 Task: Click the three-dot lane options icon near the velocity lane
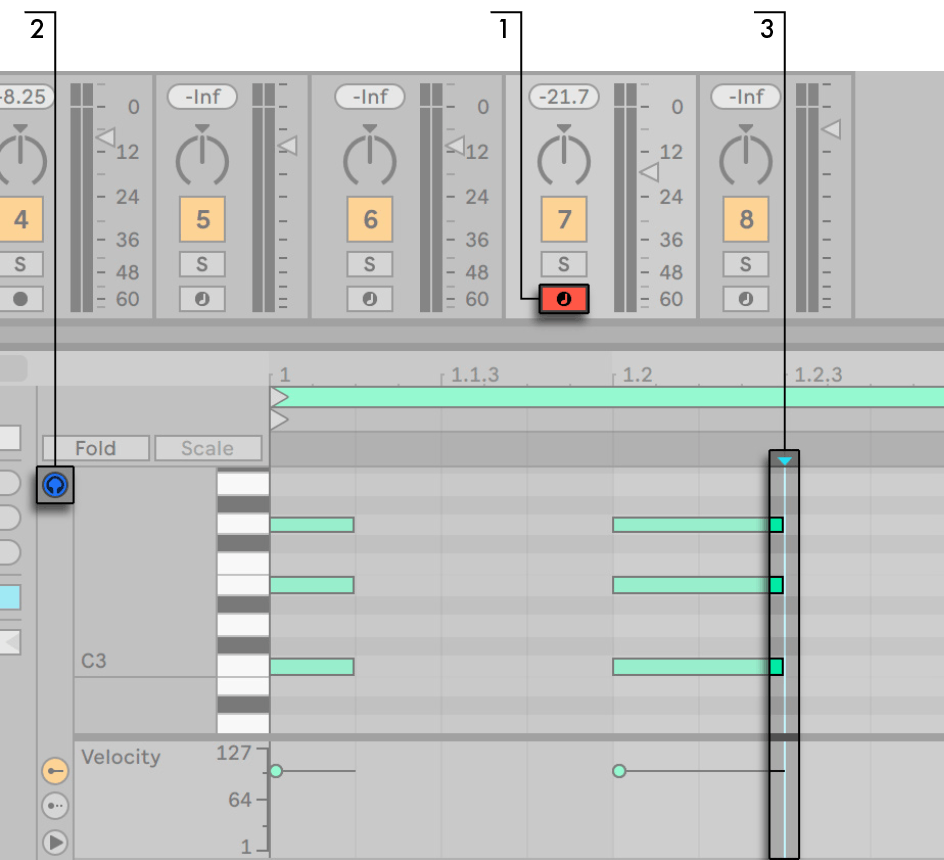pos(55,806)
